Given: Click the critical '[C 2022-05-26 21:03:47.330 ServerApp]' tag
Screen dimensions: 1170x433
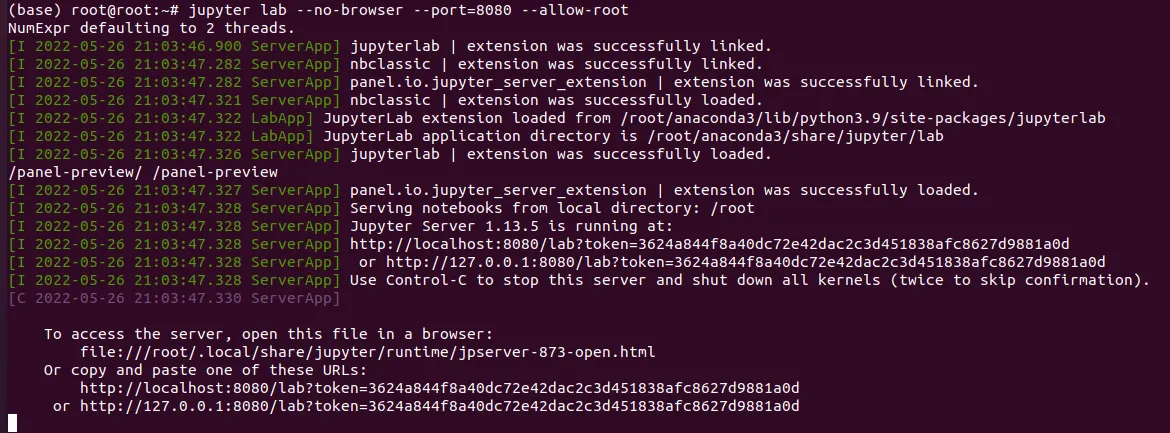Looking at the screenshot, I should point(174,299).
